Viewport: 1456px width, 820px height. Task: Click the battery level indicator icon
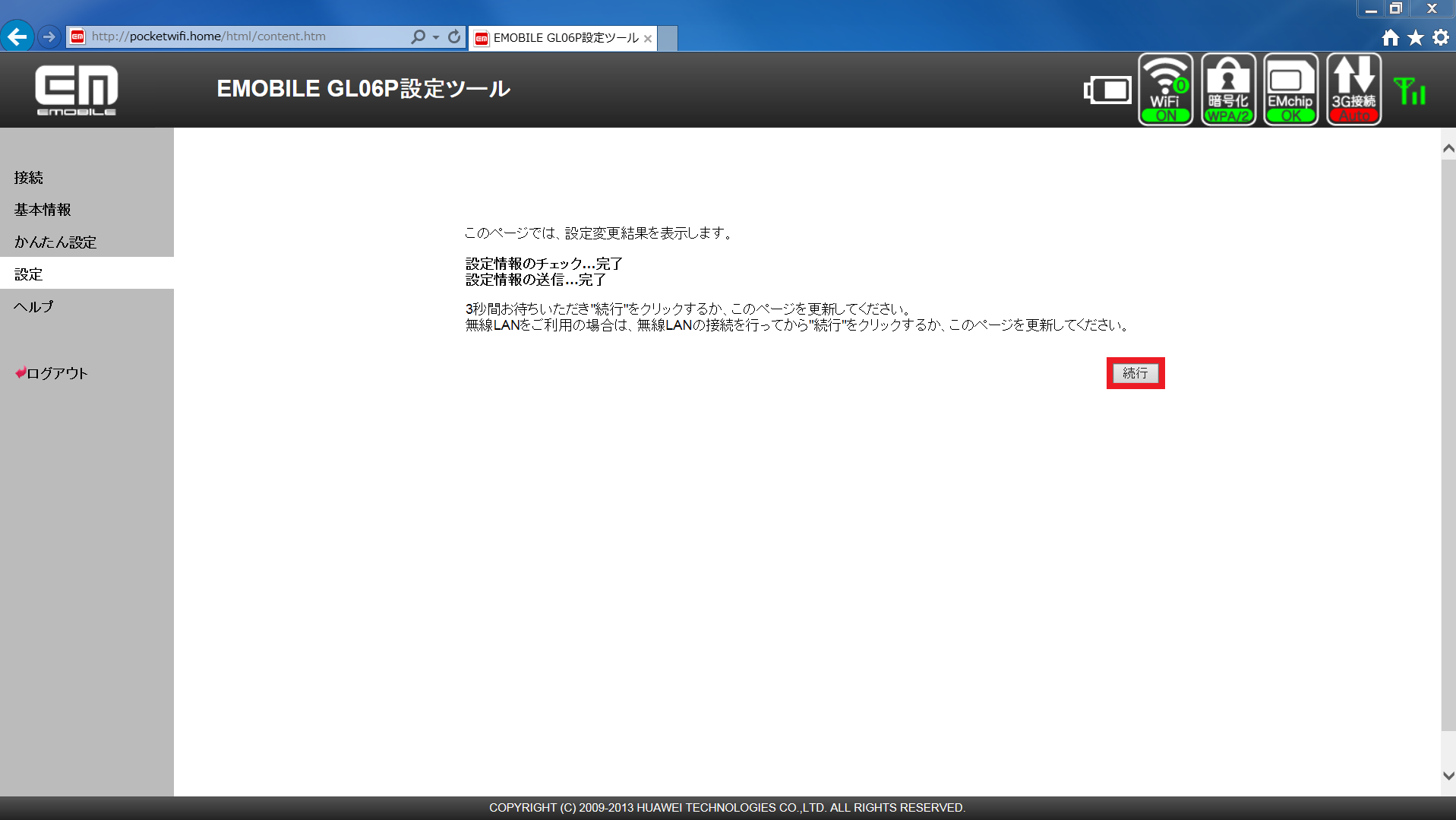click(1107, 89)
